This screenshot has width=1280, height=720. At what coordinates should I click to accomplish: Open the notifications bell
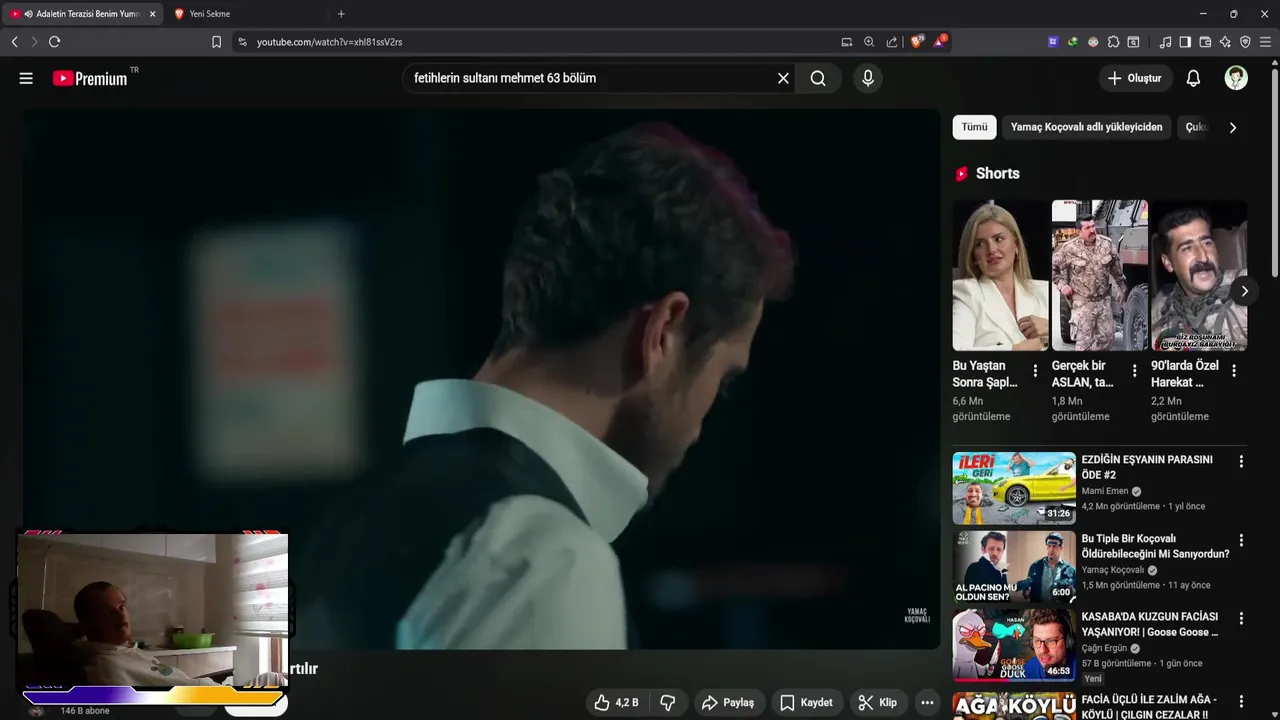click(1193, 78)
